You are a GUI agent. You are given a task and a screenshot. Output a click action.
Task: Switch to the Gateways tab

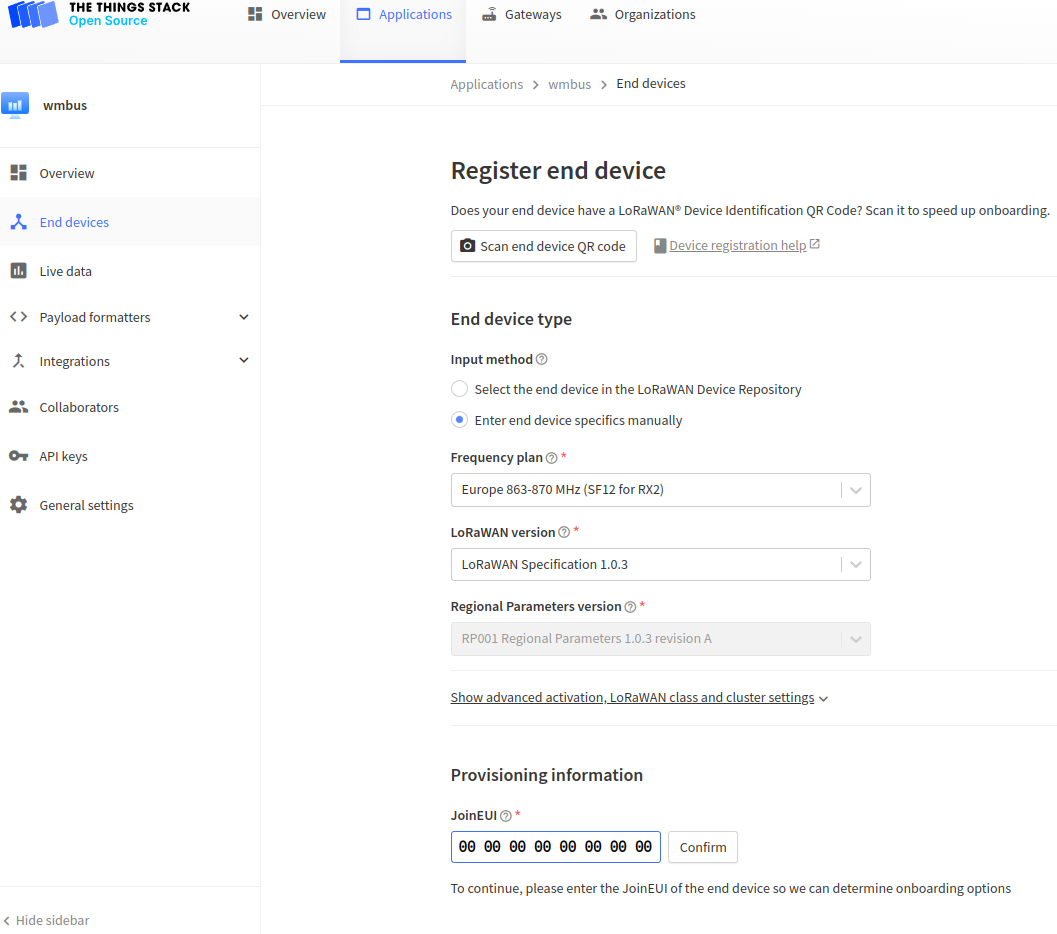point(521,15)
